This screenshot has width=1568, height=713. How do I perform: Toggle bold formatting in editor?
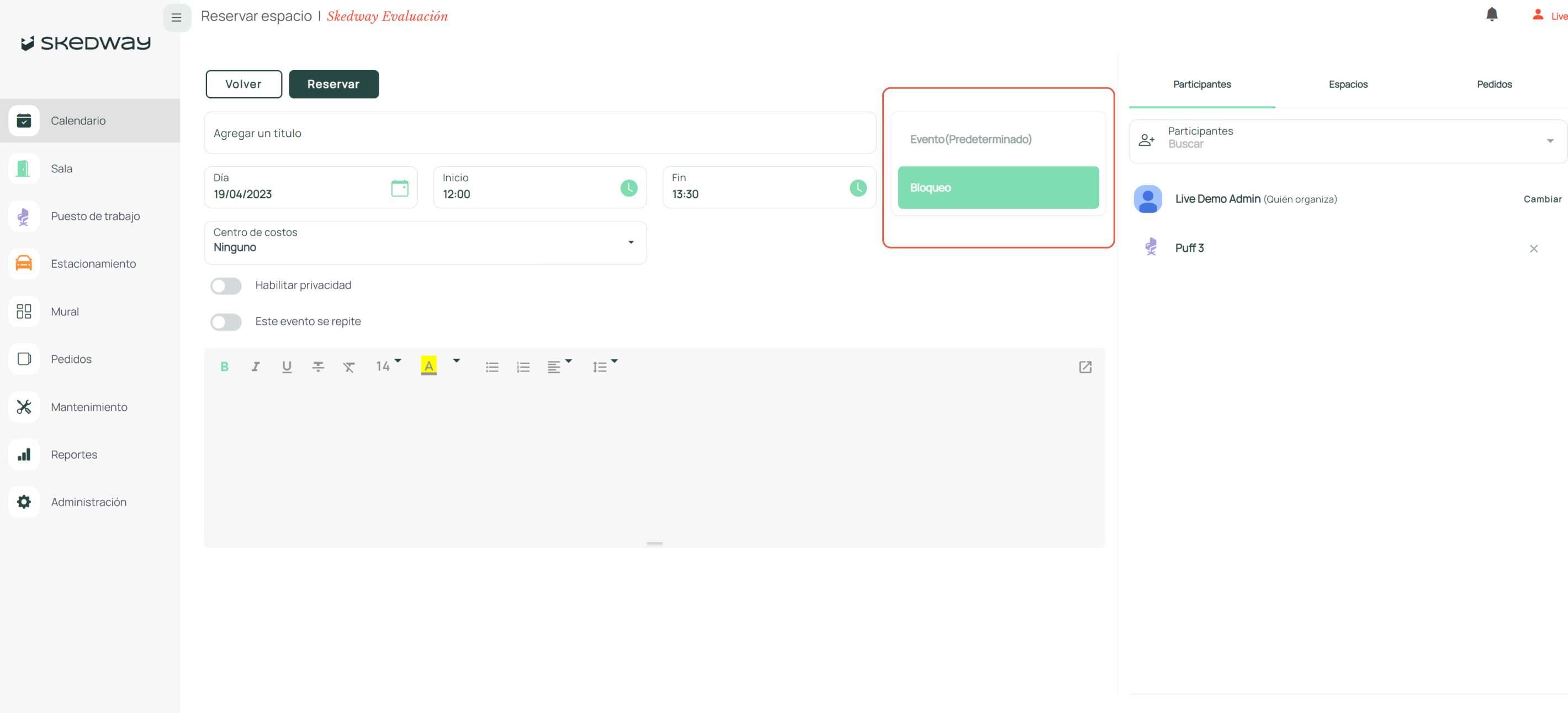[x=224, y=367]
